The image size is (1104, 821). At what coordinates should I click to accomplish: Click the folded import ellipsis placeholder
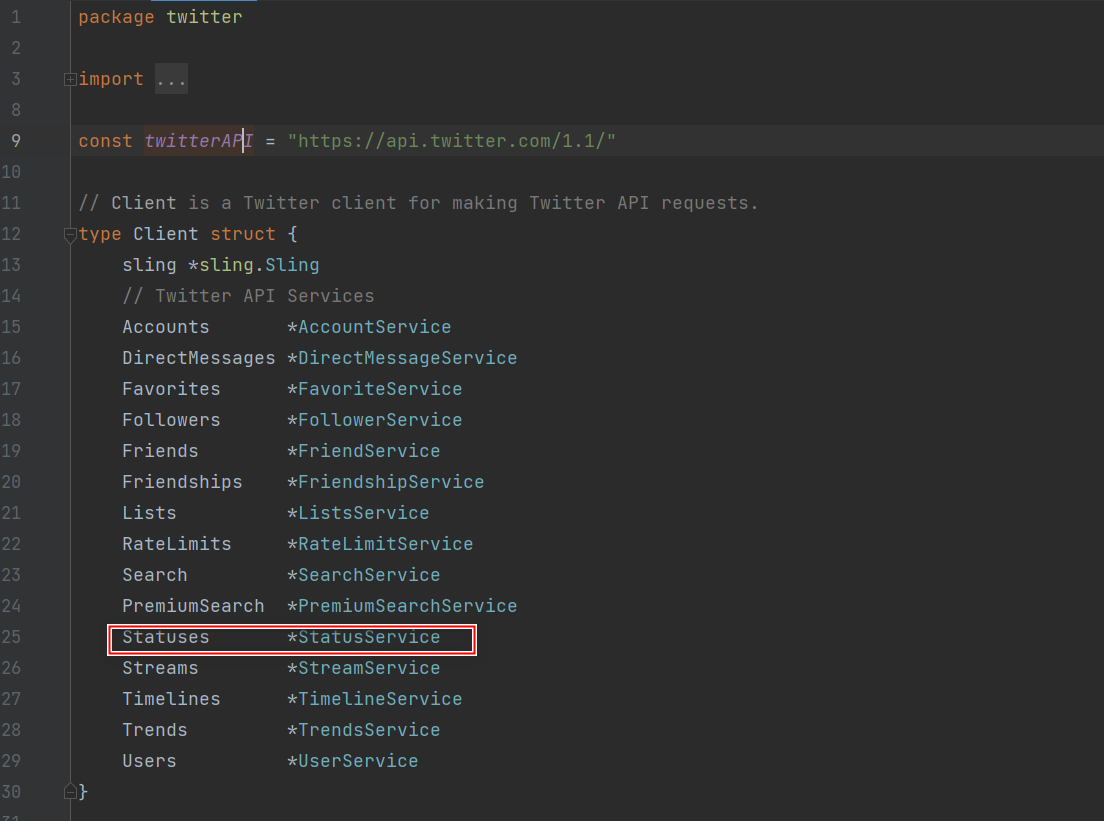point(171,79)
